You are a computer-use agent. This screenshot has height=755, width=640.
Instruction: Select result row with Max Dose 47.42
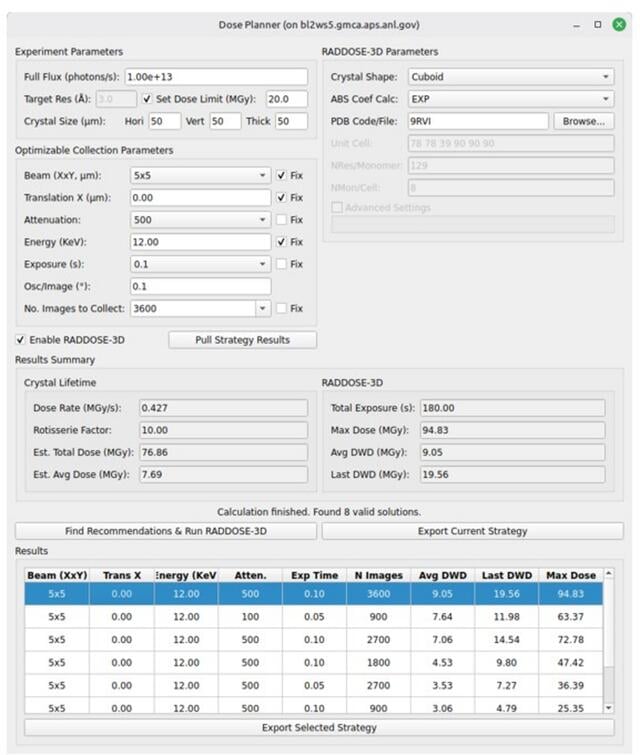[x=313, y=663]
